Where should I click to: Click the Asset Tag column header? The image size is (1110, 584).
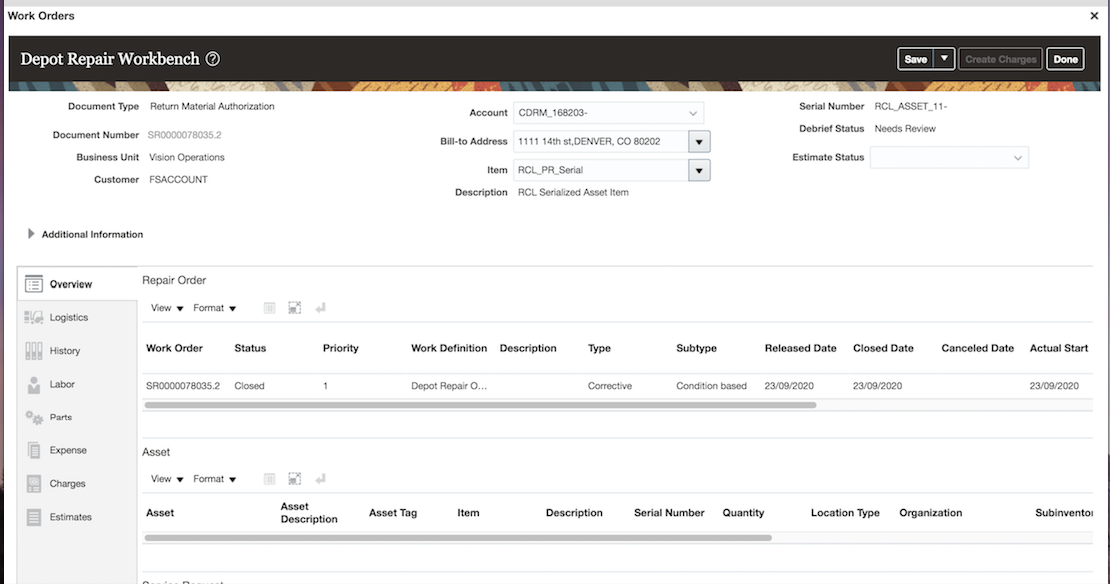tap(393, 513)
